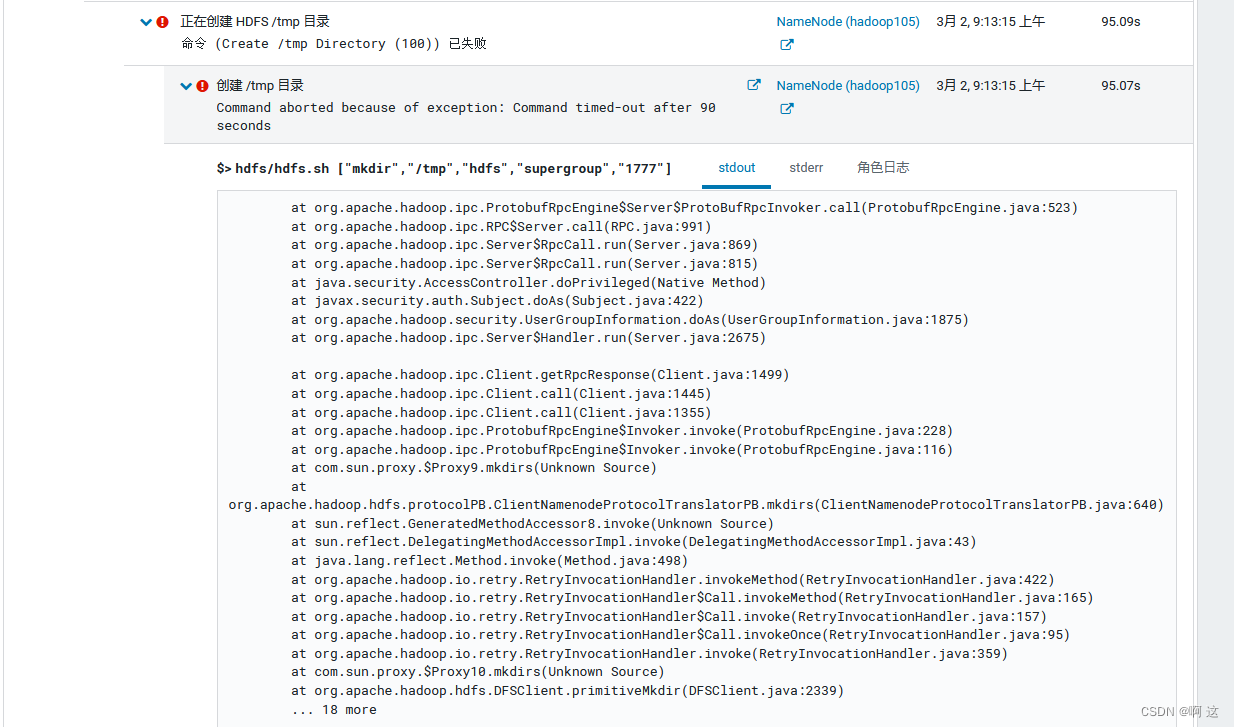Switch to the stdout tab
This screenshot has width=1234, height=727.
[x=736, y=168]
